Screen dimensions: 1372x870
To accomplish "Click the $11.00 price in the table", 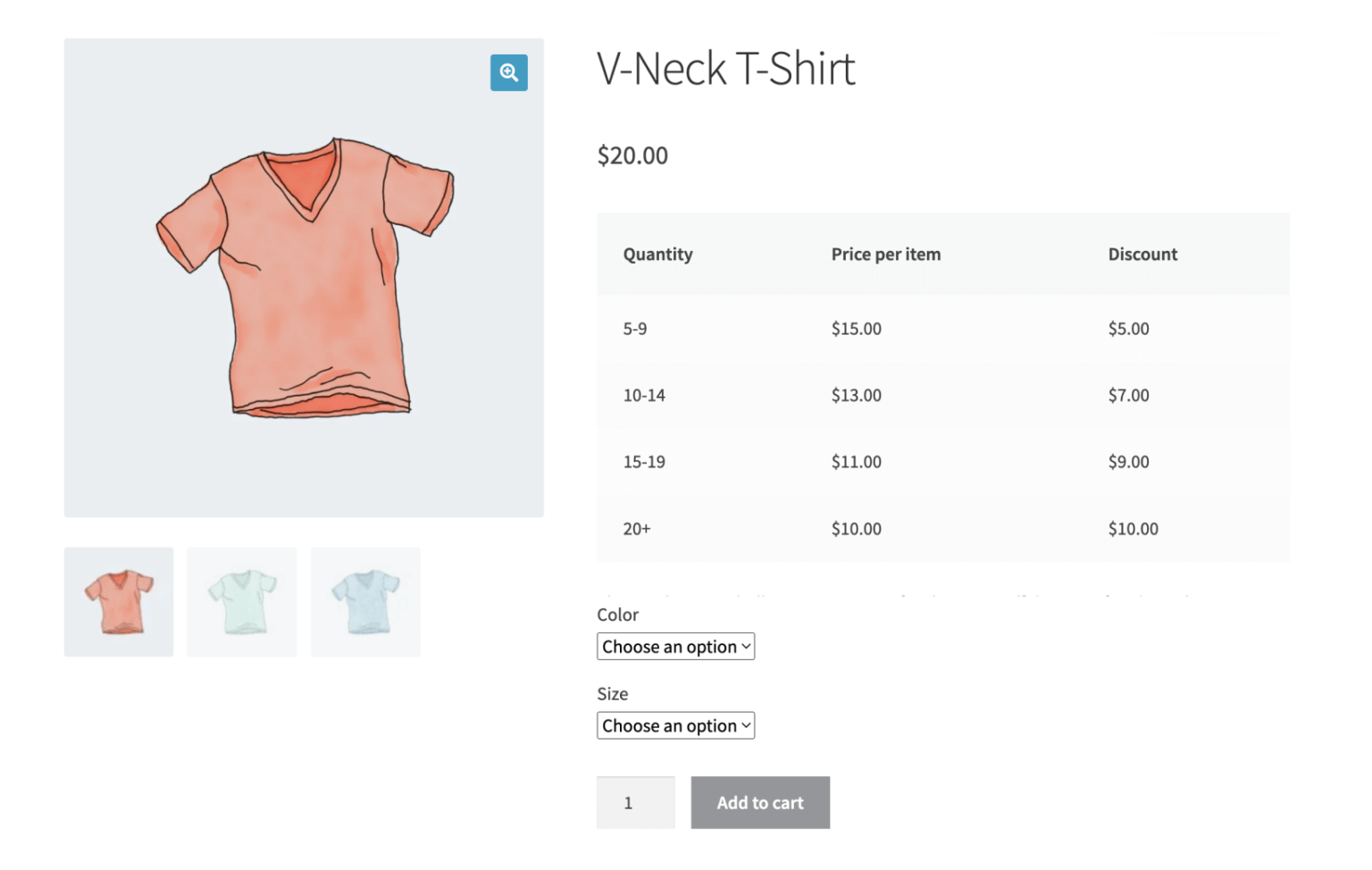I will coord(856,462).
